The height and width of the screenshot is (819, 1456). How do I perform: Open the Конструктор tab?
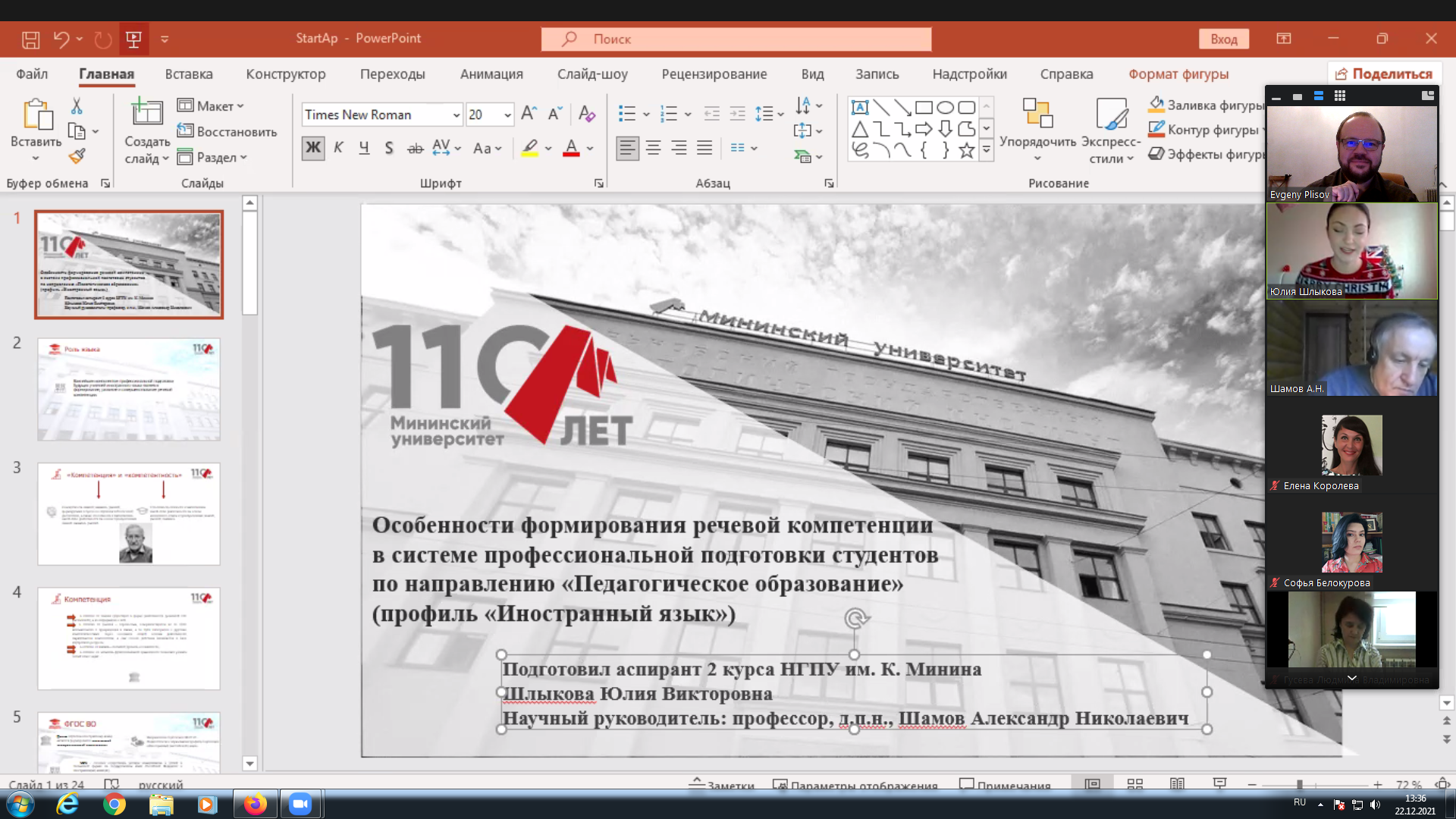[x=286, y=74]
